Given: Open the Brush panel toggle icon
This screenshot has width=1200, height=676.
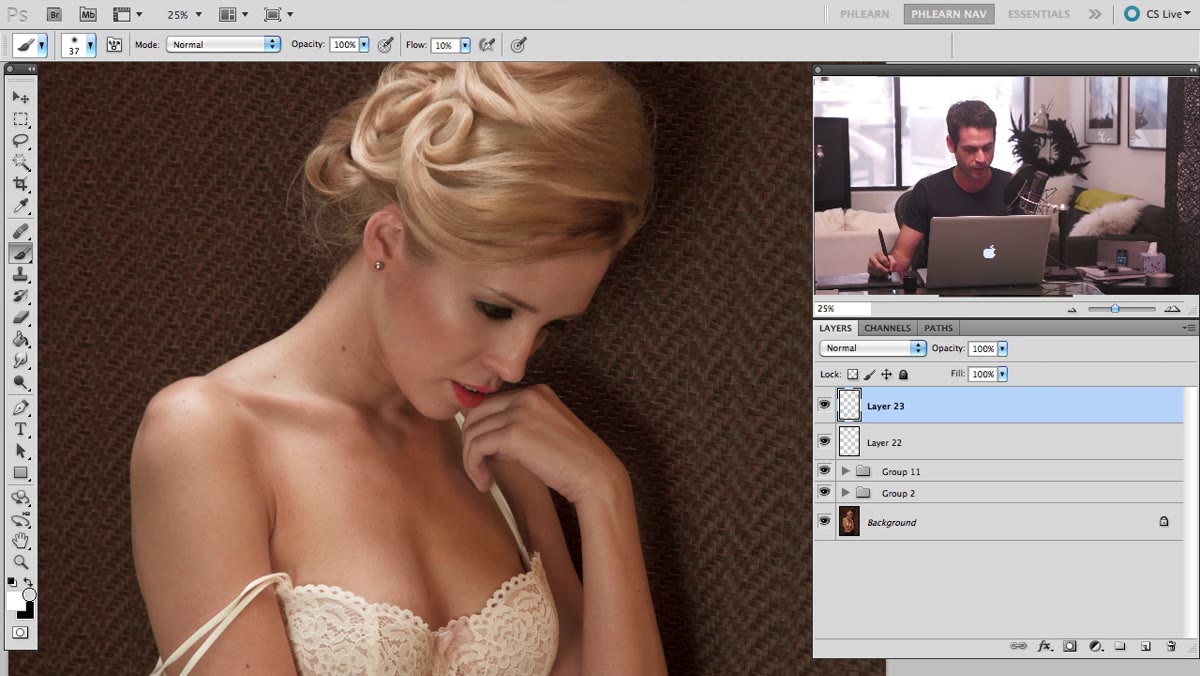Looking at the screenshot, I should pyautogui.click(x=114, y=45).
